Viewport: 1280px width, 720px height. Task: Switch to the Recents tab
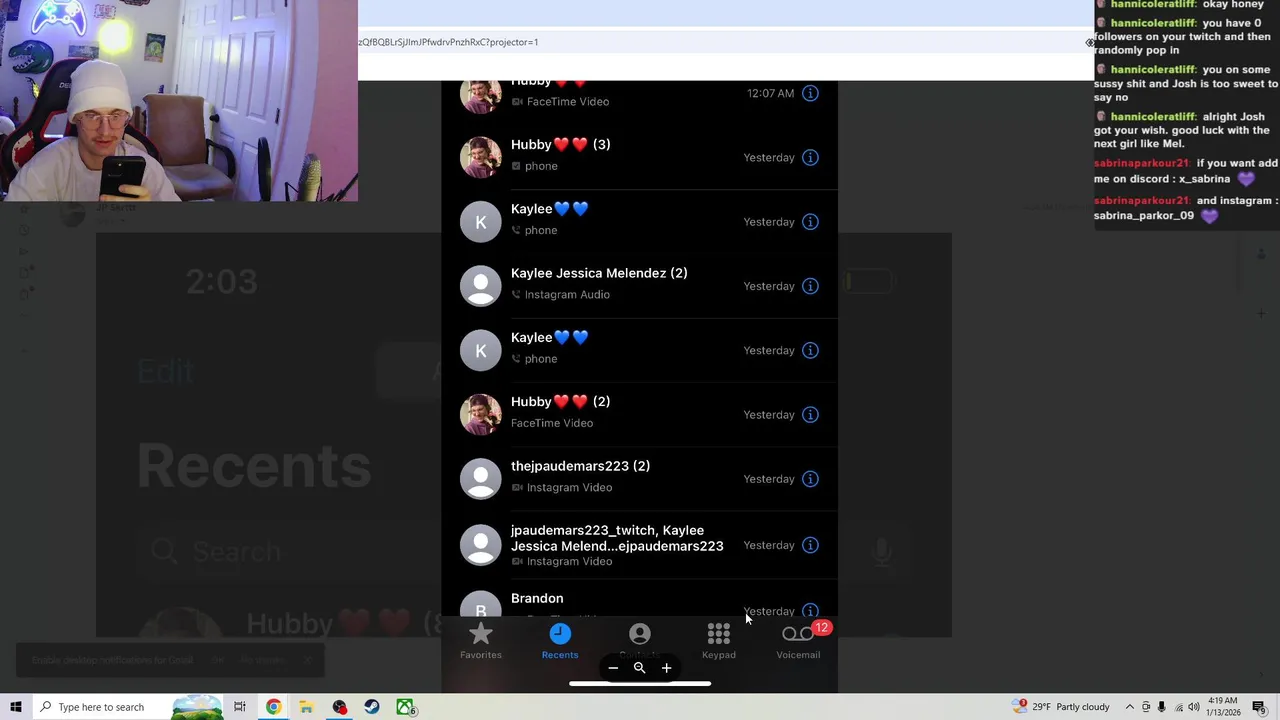[x=560, y=641]
